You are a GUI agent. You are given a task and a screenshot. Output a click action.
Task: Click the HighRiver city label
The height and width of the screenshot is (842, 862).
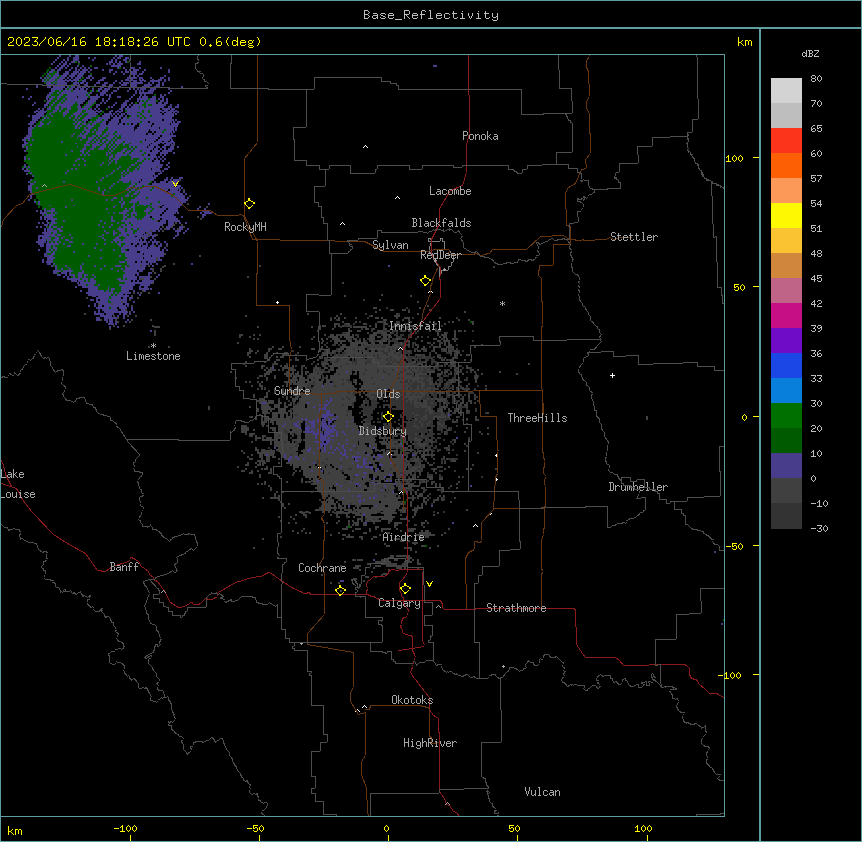click(430, 743)
